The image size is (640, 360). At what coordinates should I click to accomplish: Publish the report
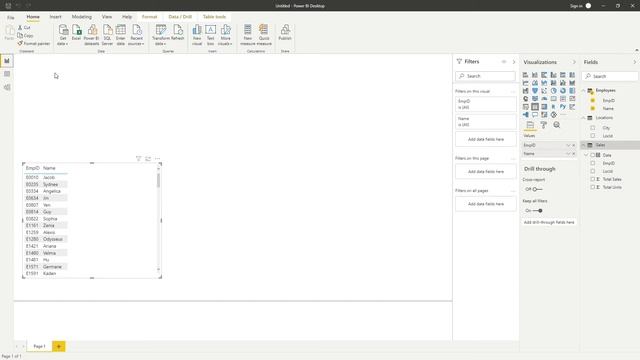click(285, 33)
